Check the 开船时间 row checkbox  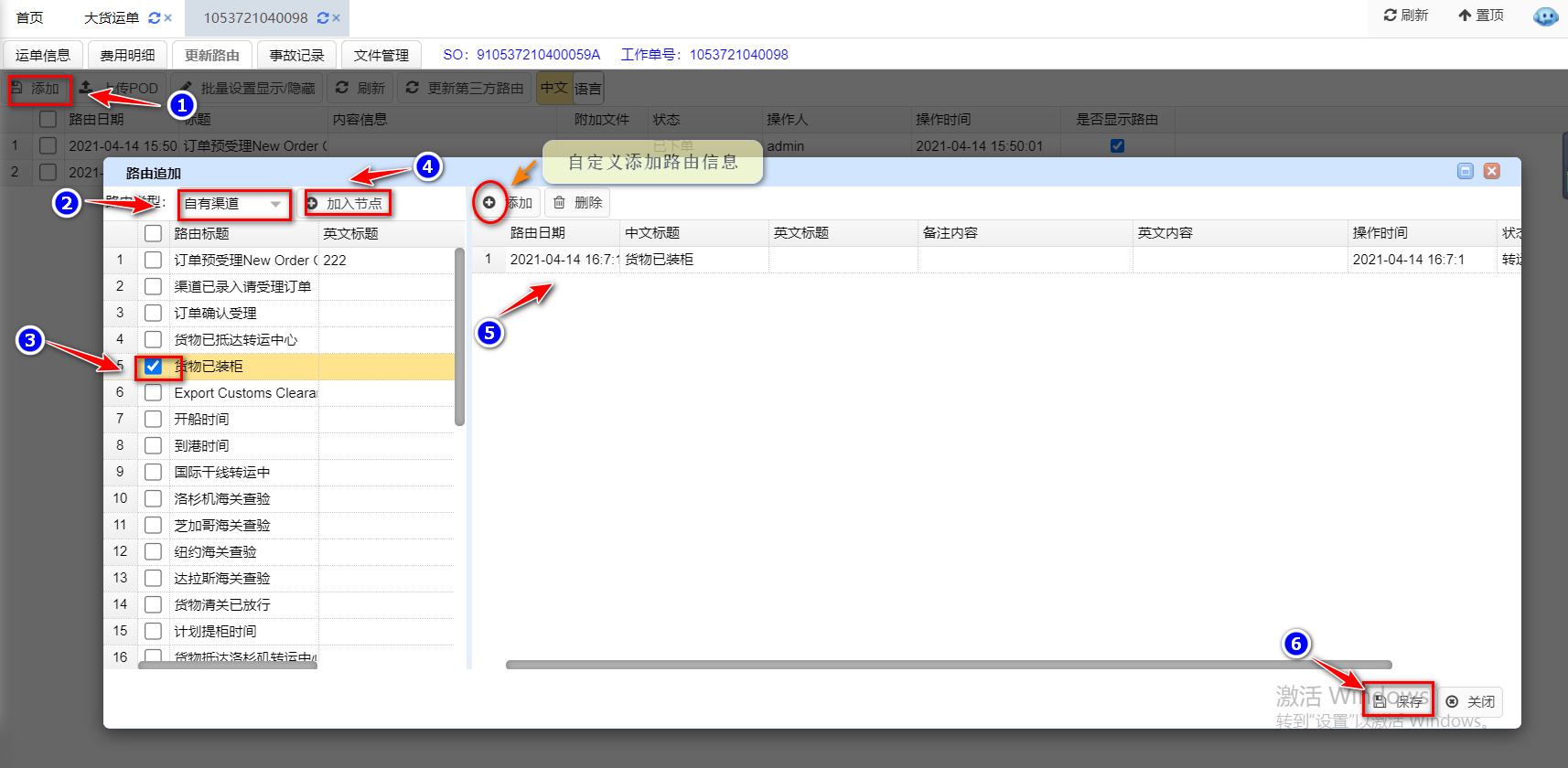coord(153,420)
